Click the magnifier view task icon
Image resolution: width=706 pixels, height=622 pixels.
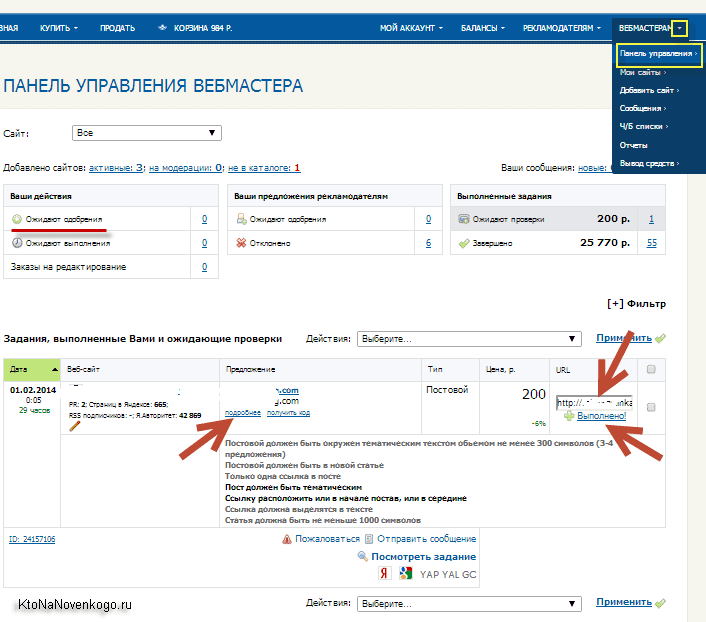coord(362,556)
